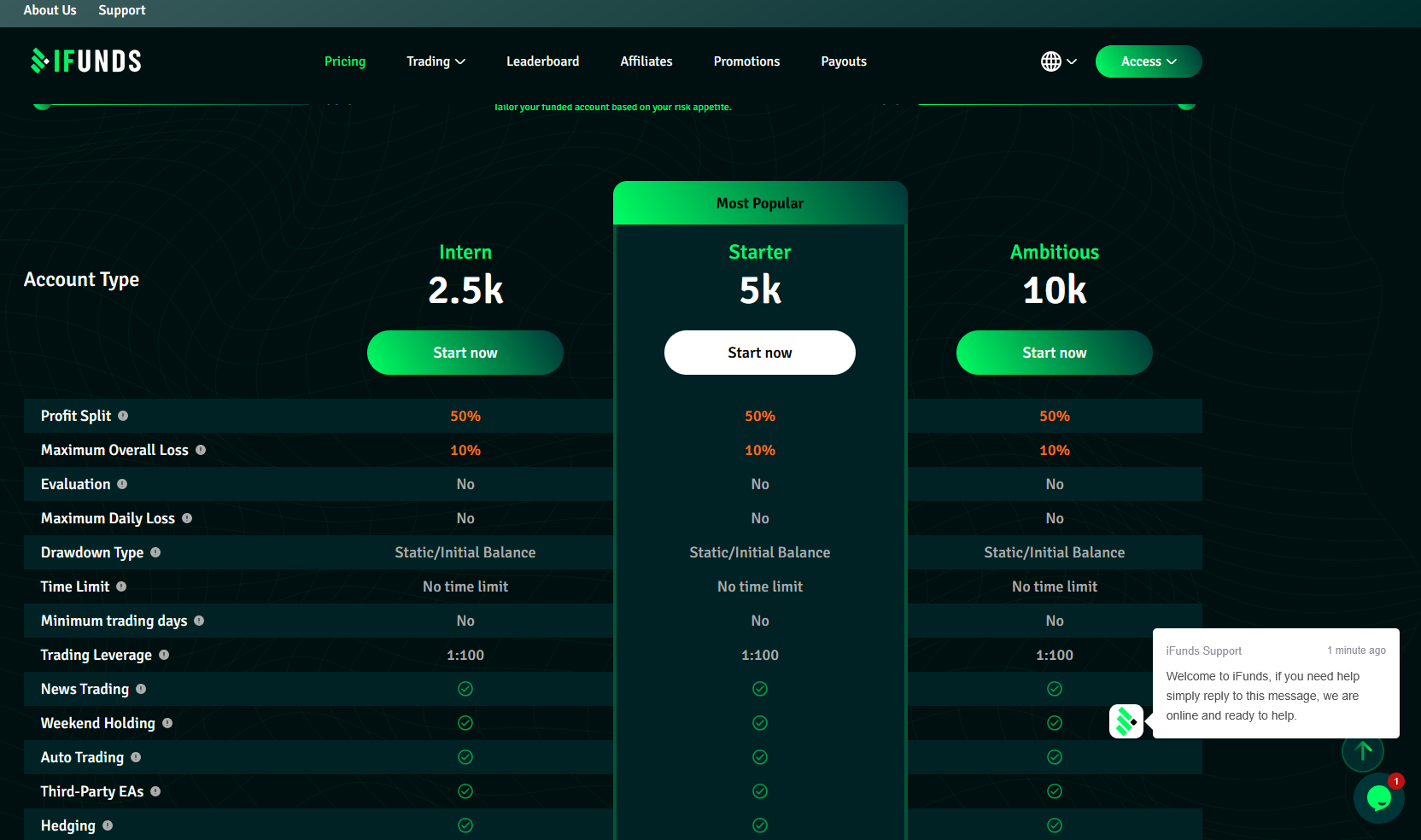
Task: Show info tooltip for Evaluation
Action: point(122,484)
